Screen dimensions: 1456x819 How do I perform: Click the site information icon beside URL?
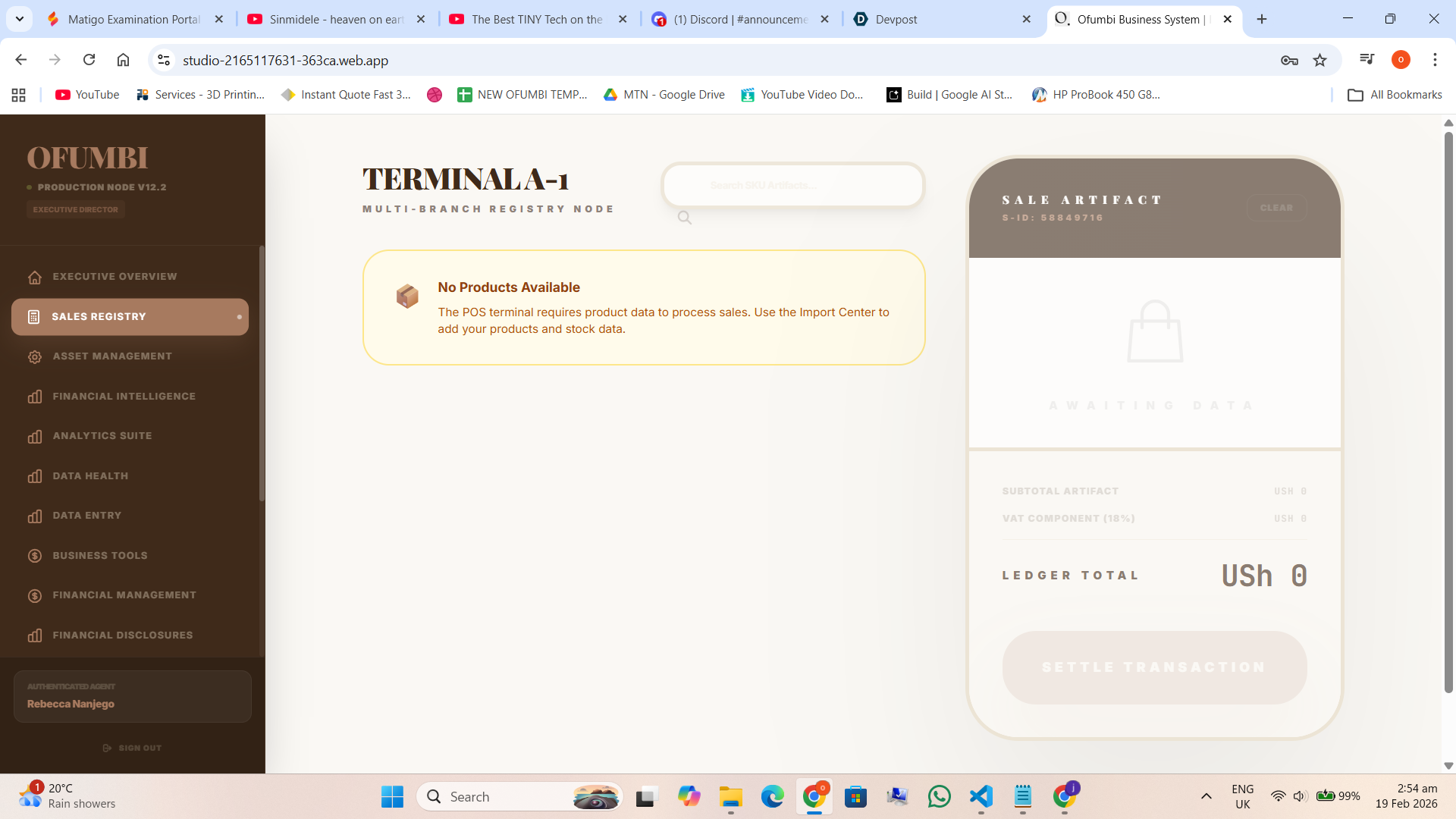click(163, 60)
